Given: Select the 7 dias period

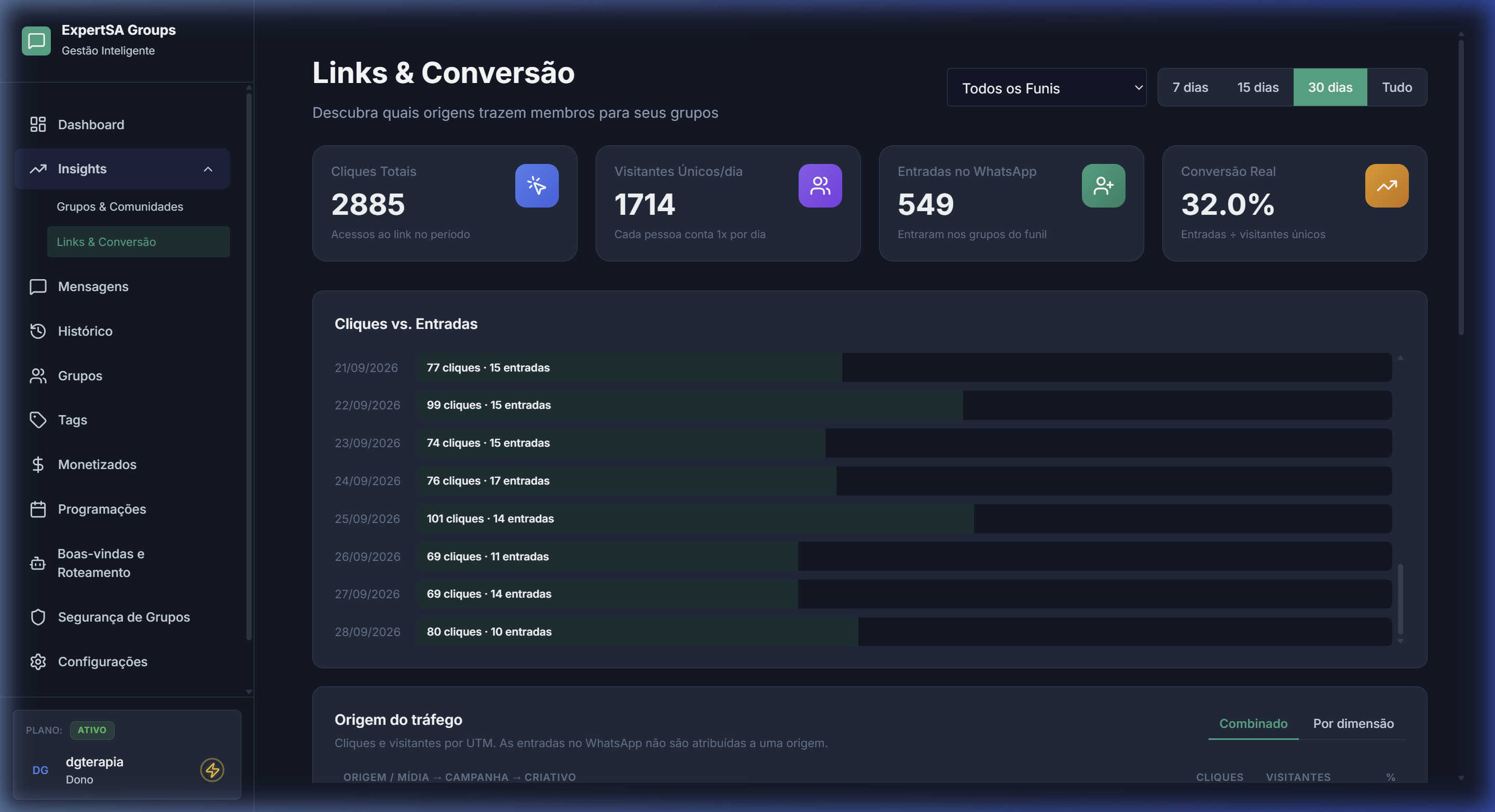Looking at the screenshot, I should tap(1190, 87).
